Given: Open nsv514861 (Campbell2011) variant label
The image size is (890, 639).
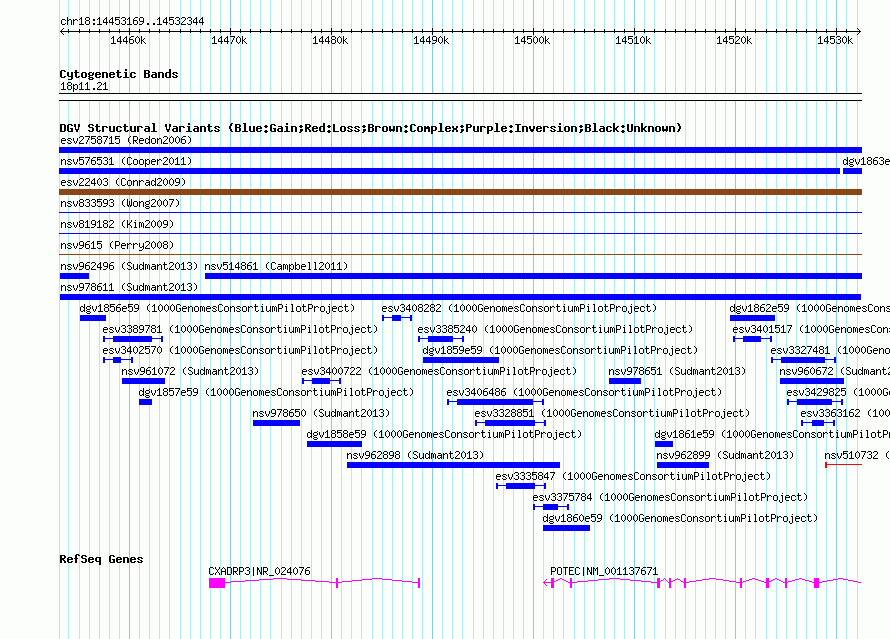Looking at the screenshot, I should point(276,266).
